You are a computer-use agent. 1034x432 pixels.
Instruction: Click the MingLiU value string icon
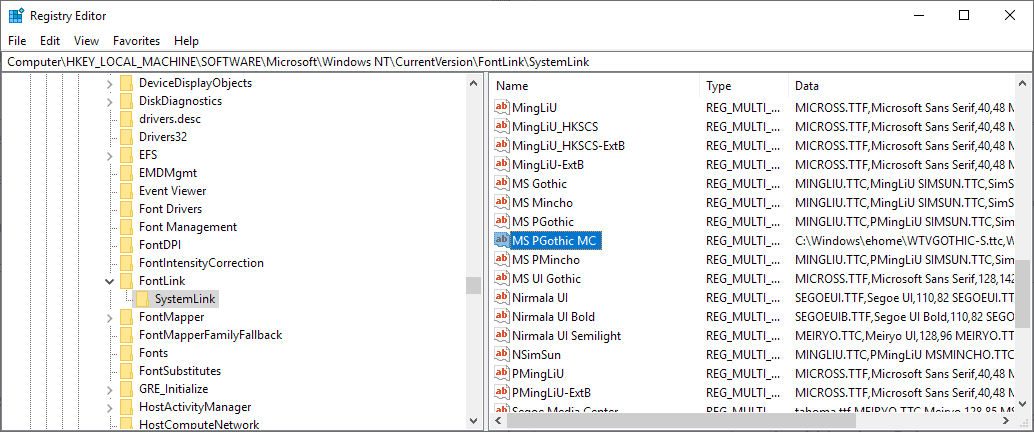point(502,108)
